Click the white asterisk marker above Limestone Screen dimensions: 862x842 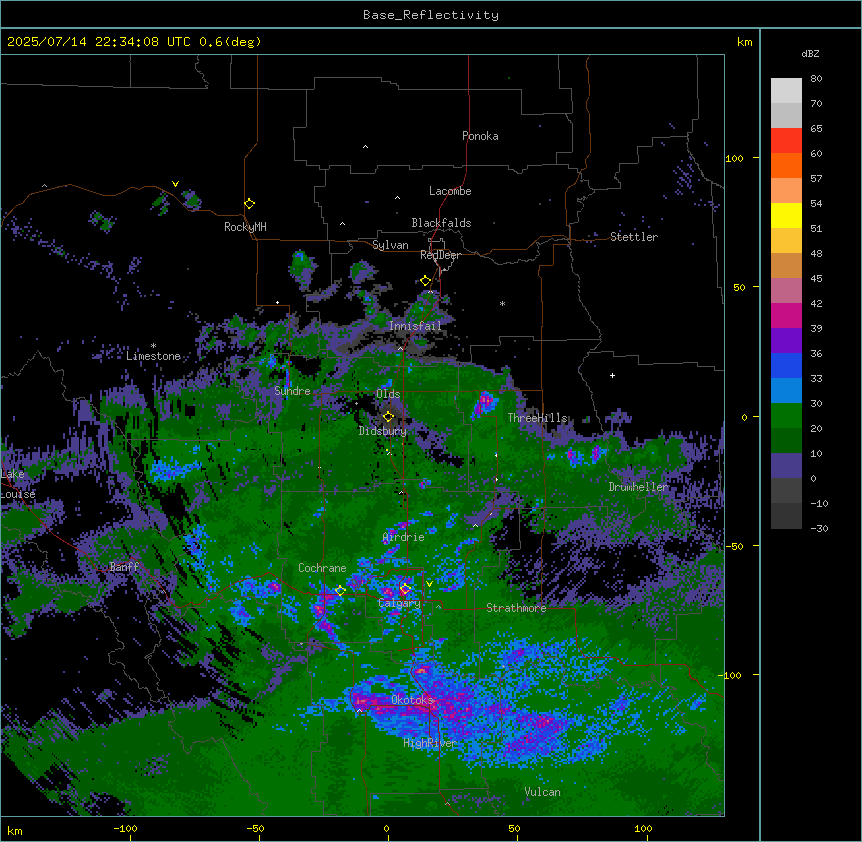pyautogui.click(x=153, y=346)
